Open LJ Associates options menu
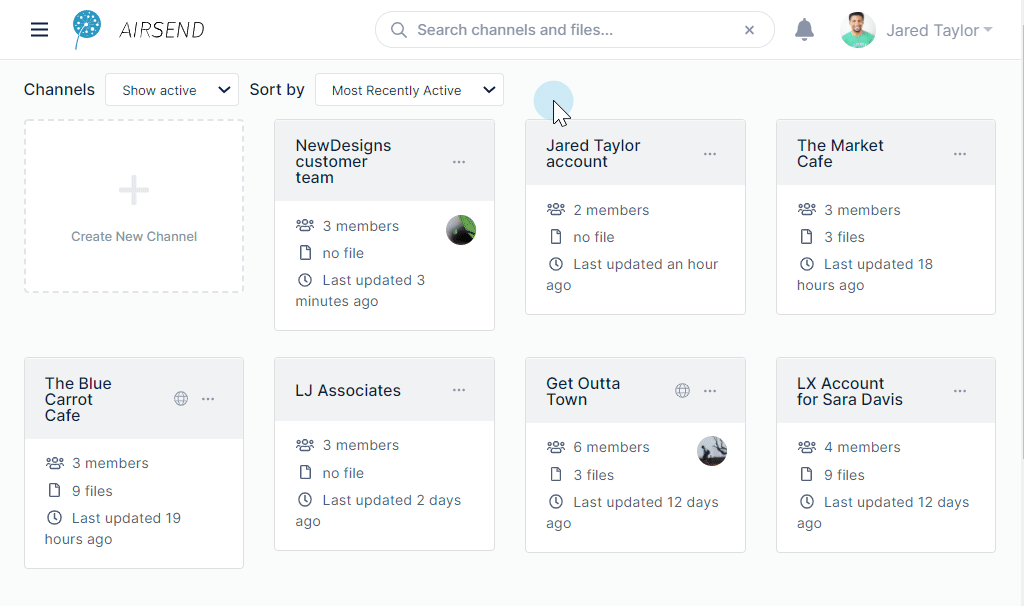1024x606 pixels. tap(459, 390)
